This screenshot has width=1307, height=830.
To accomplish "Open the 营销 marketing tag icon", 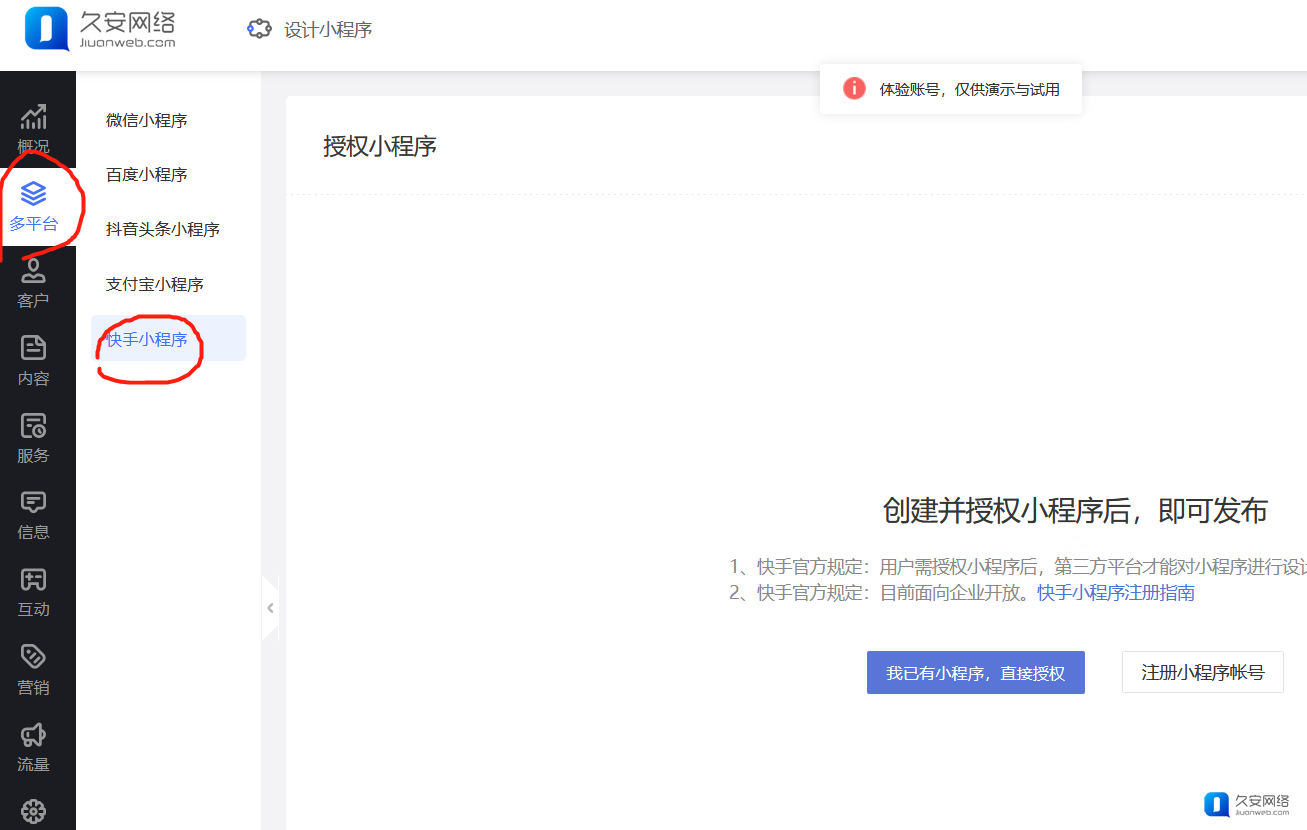I will [34, 656].
